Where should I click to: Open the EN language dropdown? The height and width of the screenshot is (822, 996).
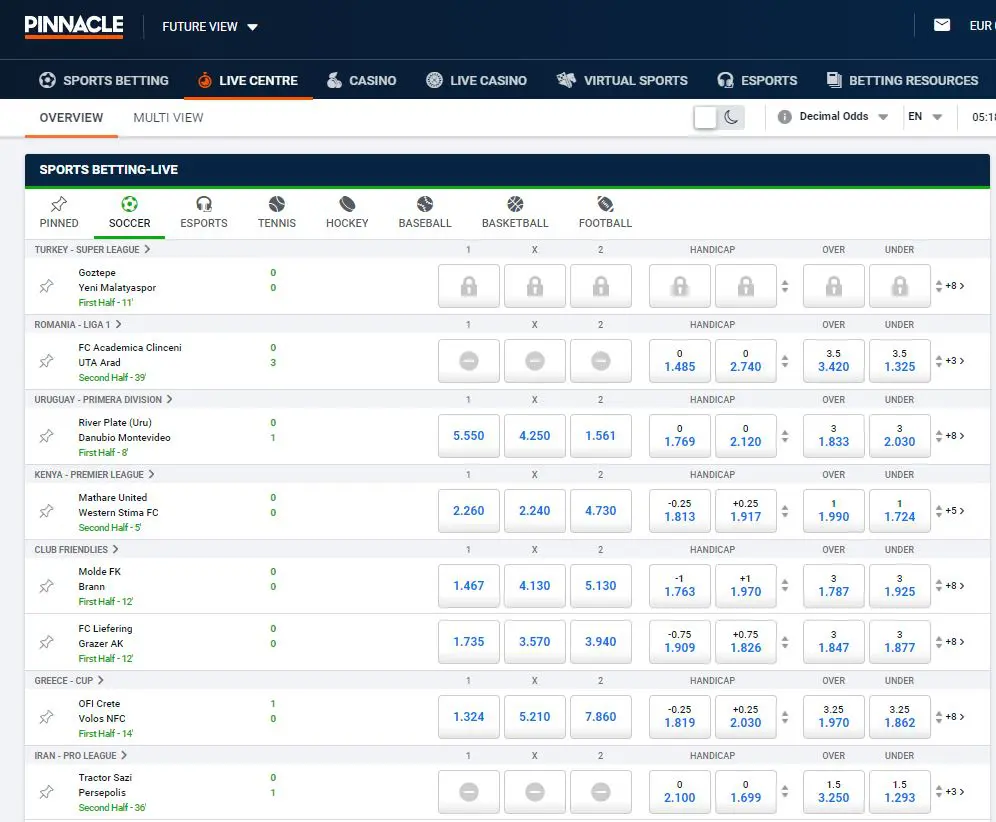[x=925, y=117]
